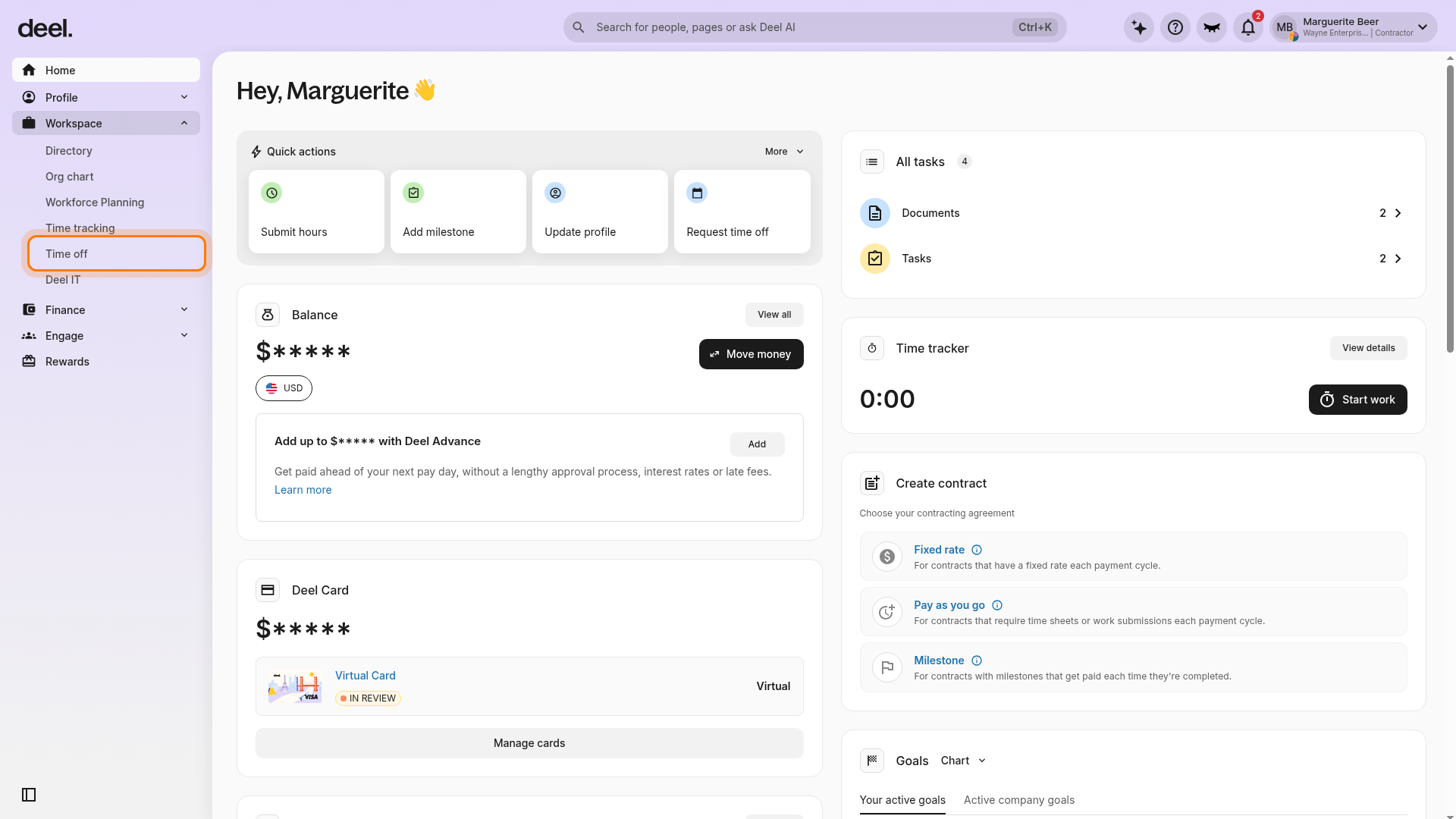This screenshot has width=1456, height=819.
Task: Open Time off in sidebar
Action: point(117,253)
